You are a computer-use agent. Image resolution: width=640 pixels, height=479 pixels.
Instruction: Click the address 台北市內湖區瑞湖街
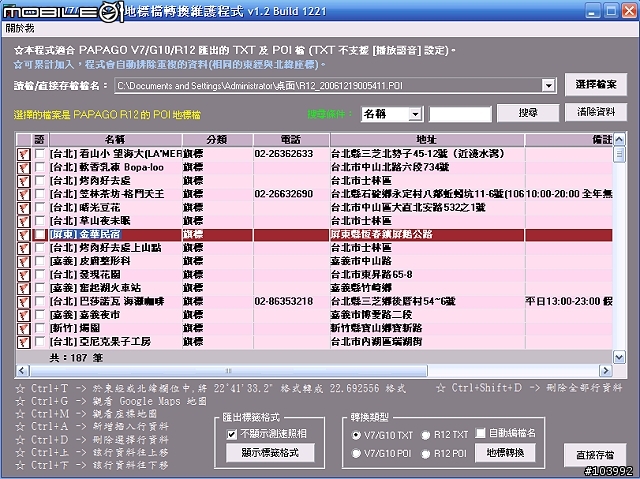click(x=376, y=342)
